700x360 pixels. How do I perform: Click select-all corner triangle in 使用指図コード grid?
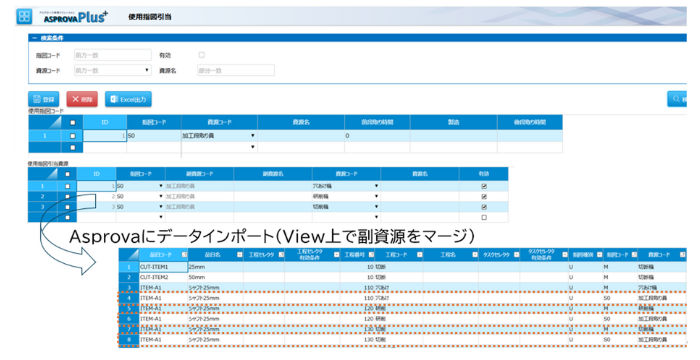(45, 122)
